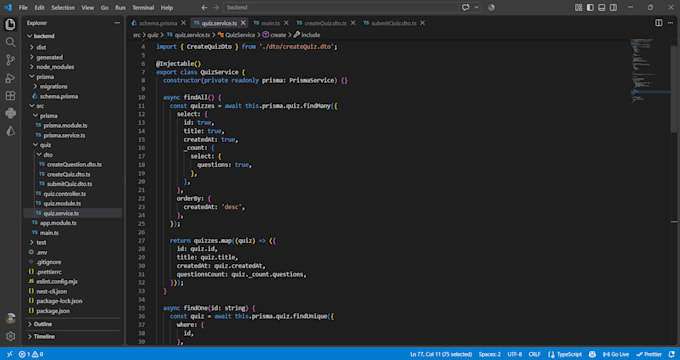Close the main.ts tab

pyautogui.click(x=286, y=23)
